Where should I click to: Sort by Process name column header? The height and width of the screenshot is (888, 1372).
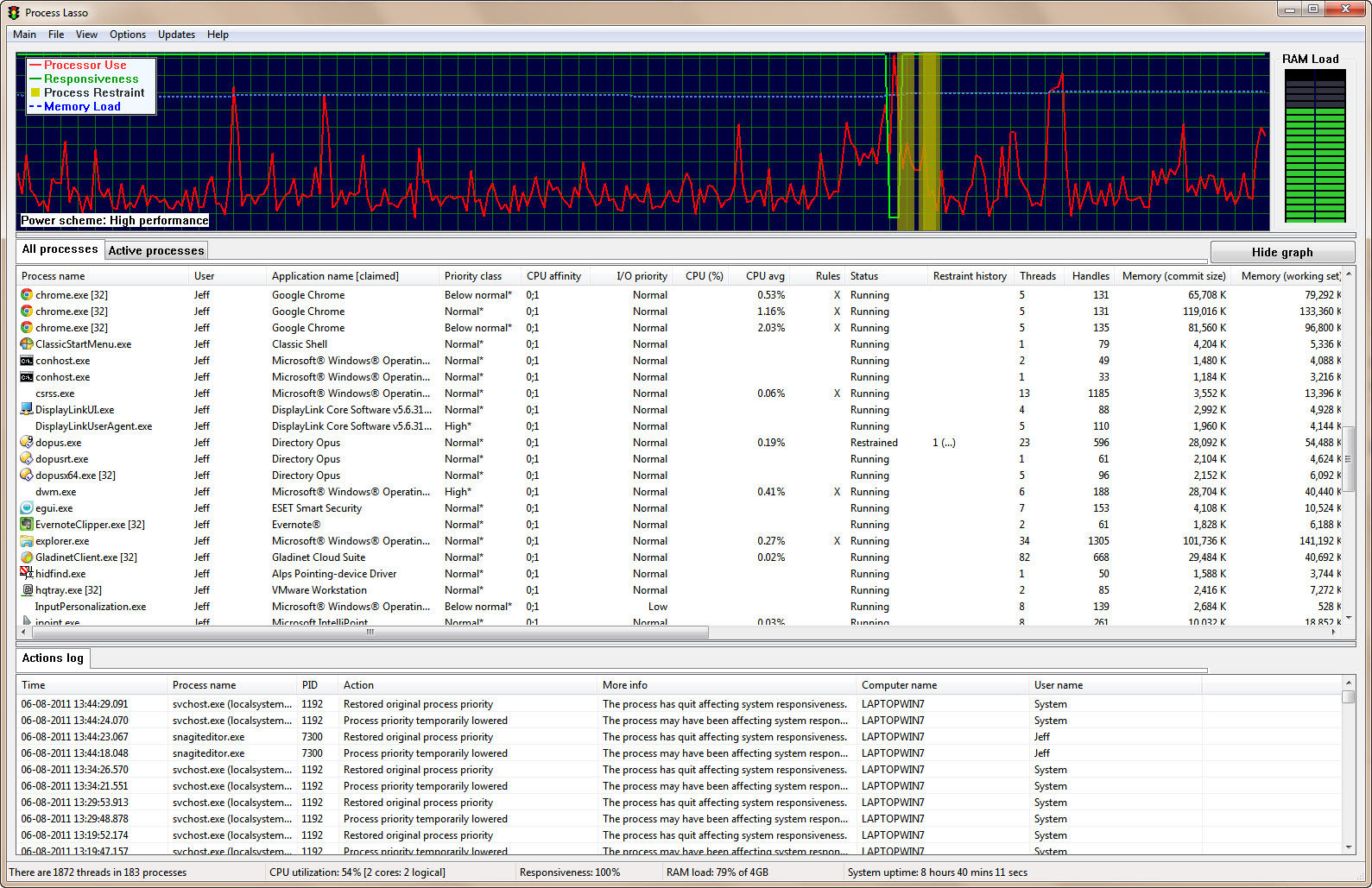[x=103, y=276]
